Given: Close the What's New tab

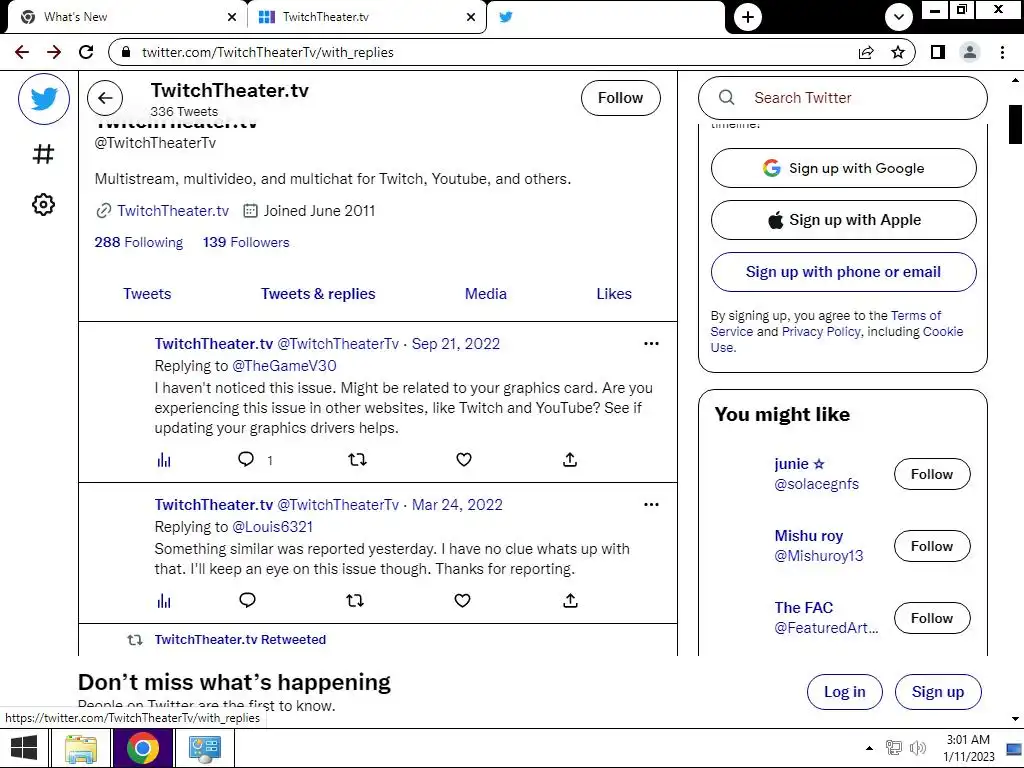Looking at the screenshot, I should (232, 17).
